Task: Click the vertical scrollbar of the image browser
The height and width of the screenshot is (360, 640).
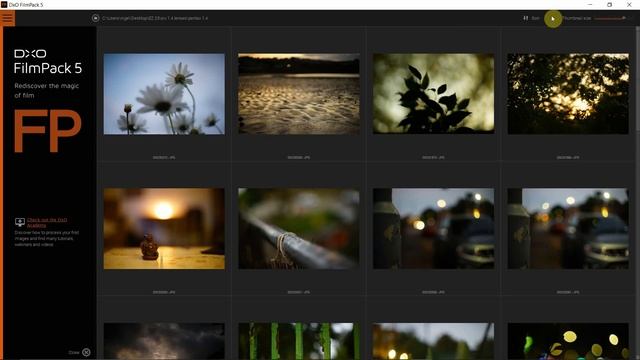Action: pyautogui.click(x=638, y=80)
